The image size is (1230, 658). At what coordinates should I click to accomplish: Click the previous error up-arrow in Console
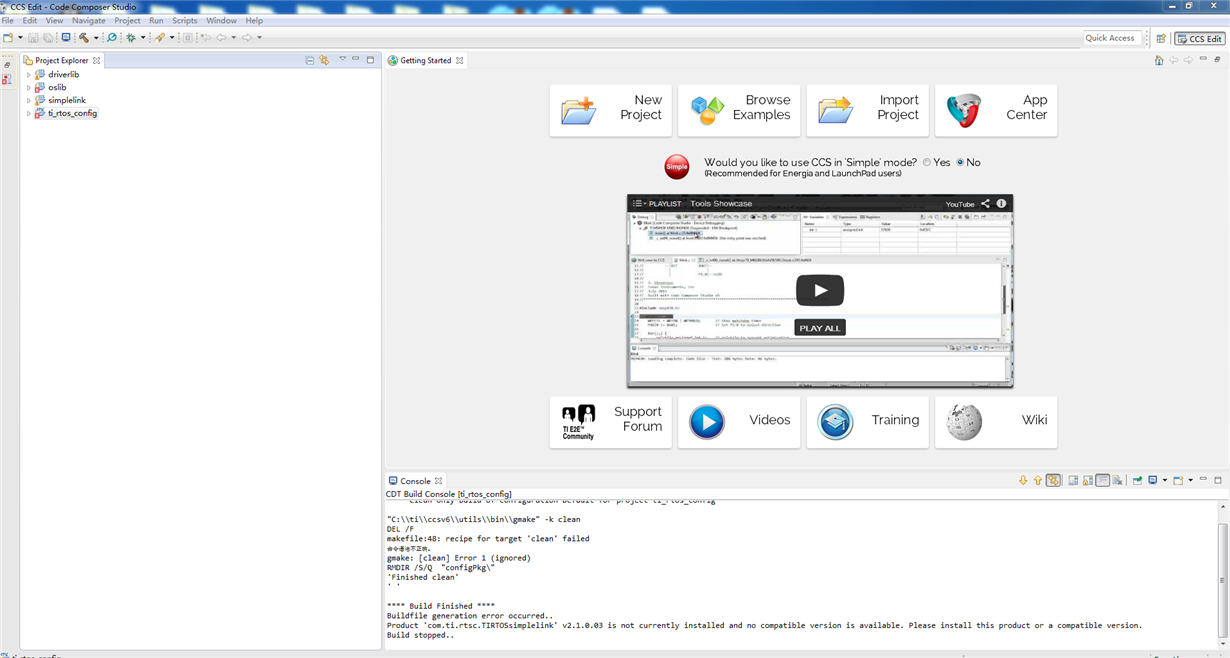(x=1037, y=481)
